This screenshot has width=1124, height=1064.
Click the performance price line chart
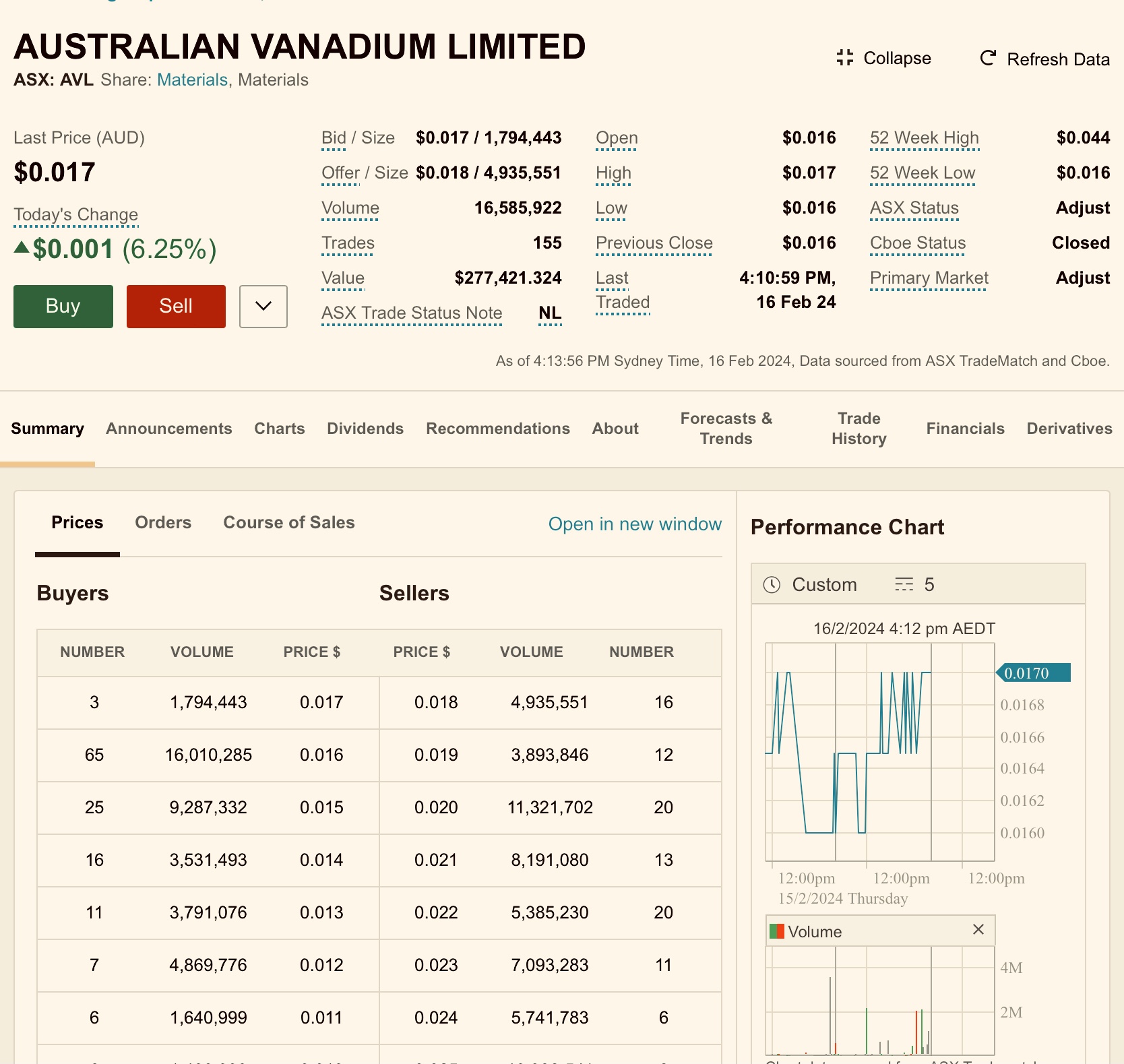click(x=880, y=752)
